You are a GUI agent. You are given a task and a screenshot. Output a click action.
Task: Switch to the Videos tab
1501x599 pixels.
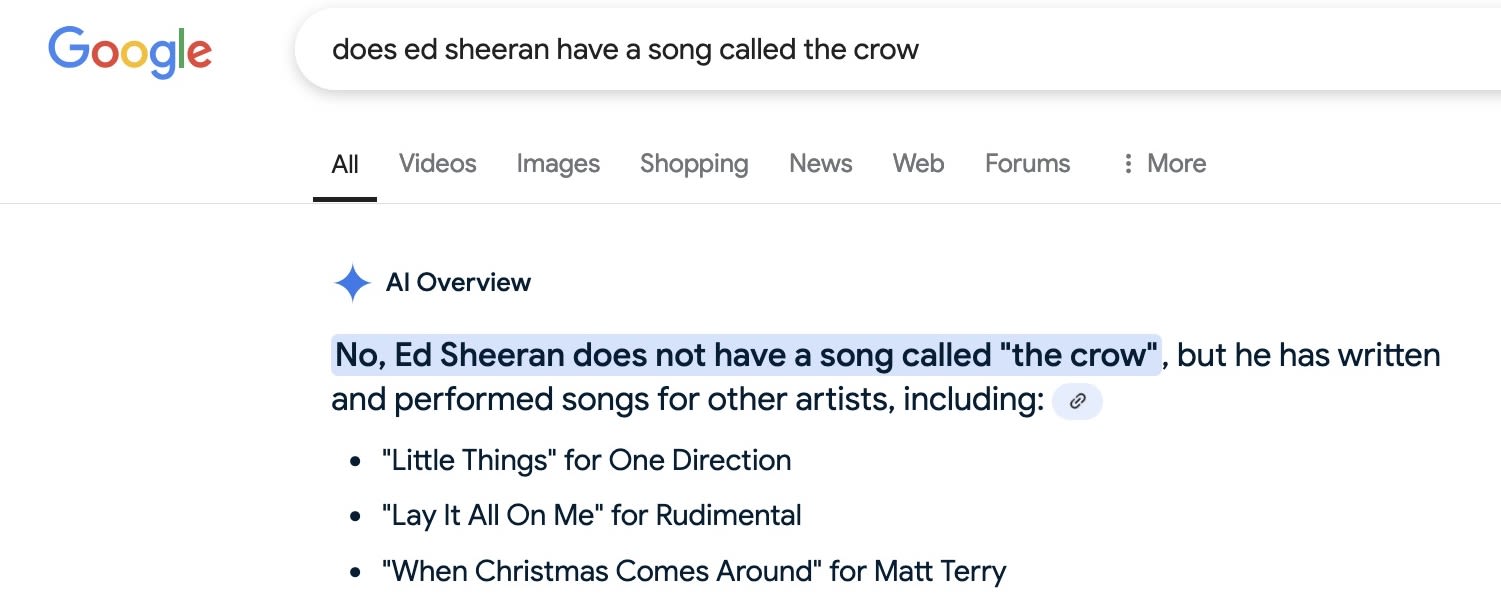click(x=438, y=164)
